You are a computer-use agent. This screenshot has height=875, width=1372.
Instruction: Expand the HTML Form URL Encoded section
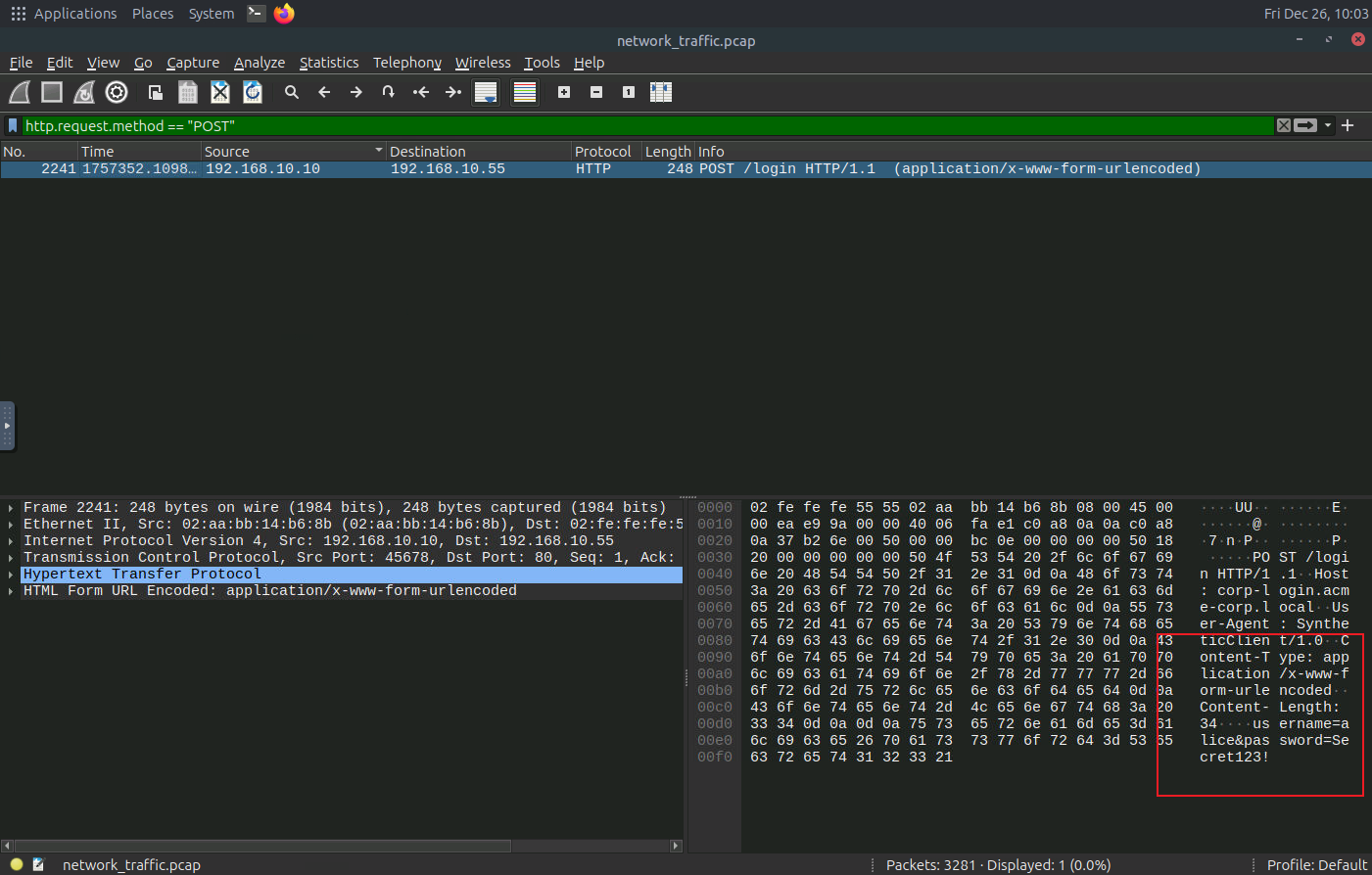click(11, 591)
